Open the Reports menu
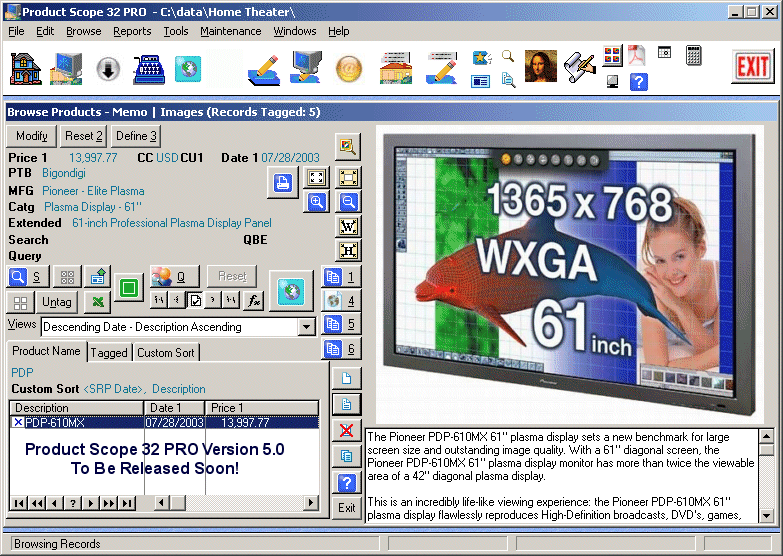The image size is (783, 556). point(132,31)
